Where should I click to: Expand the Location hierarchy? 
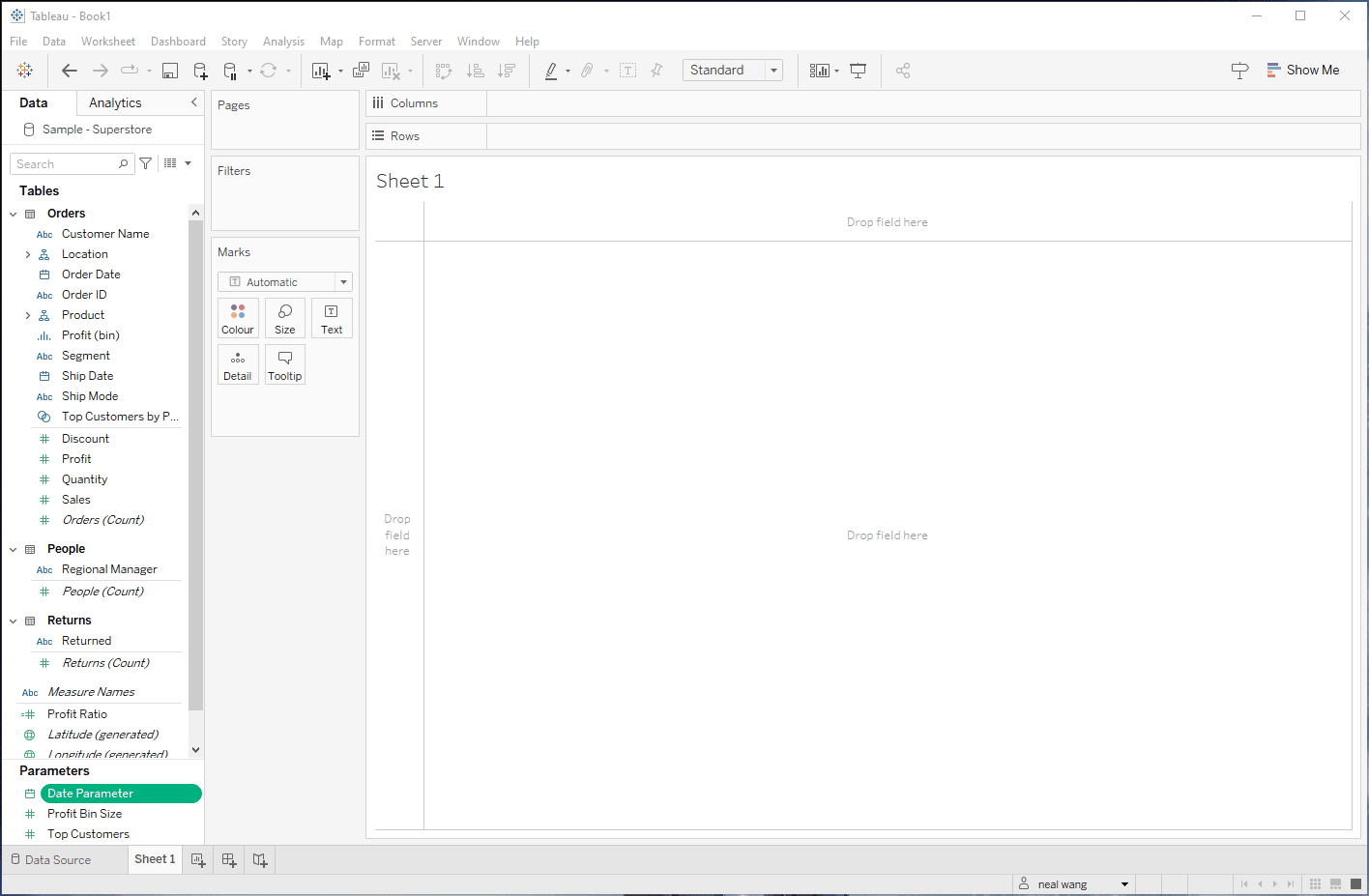pyautogui.click(x=28, y=255)
